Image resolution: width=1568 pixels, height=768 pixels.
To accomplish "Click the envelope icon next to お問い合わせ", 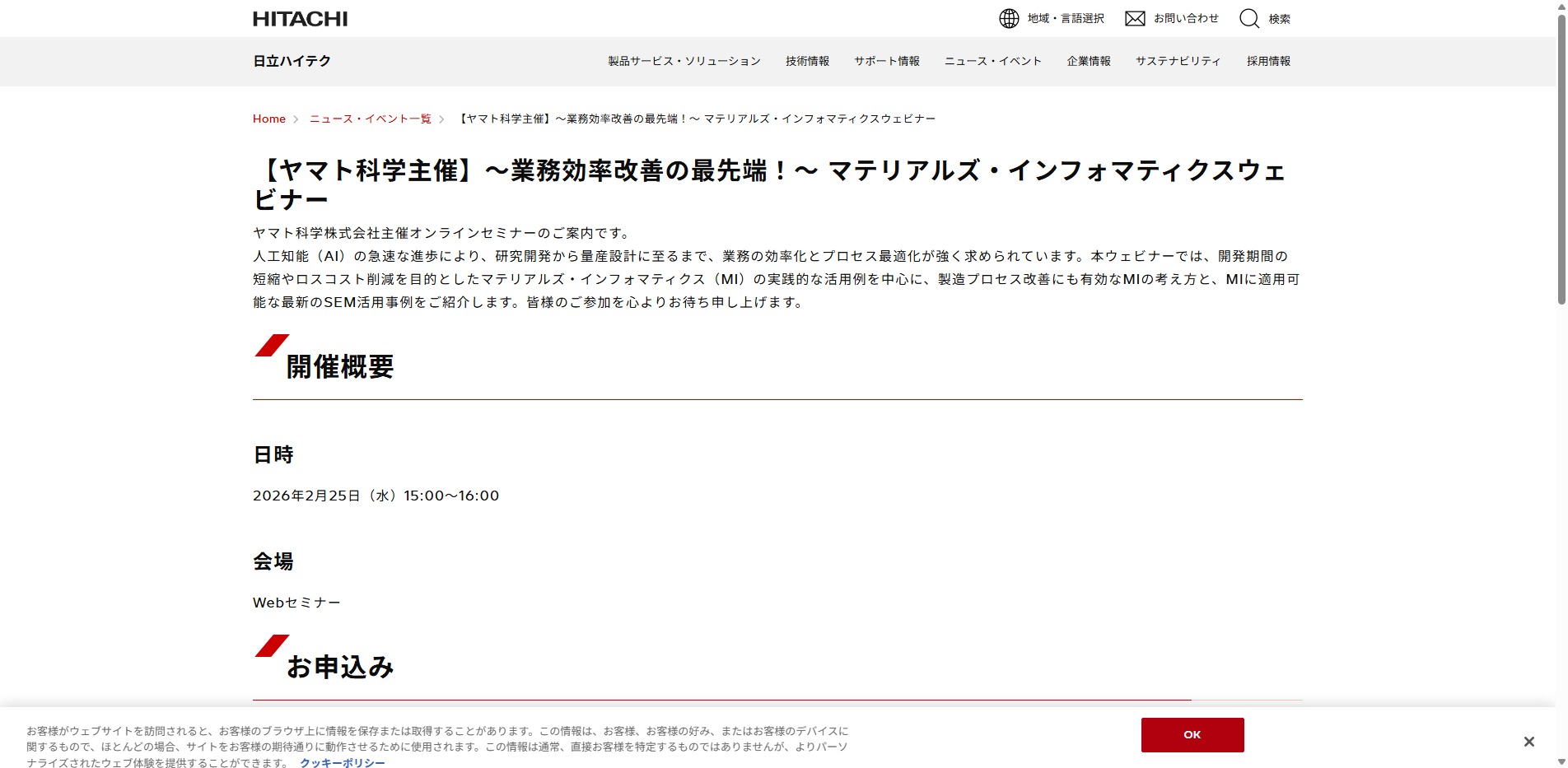I will (x=1136, y=18).
